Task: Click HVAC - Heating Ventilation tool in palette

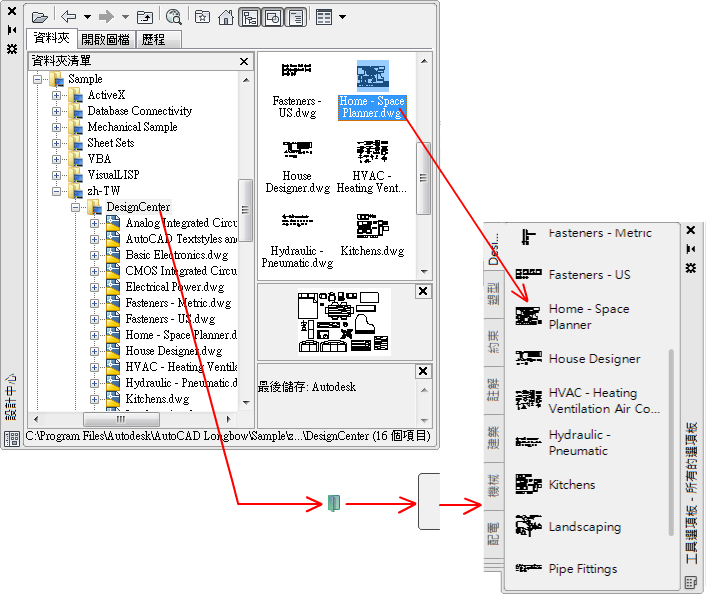Action: [x=587, y=401]
